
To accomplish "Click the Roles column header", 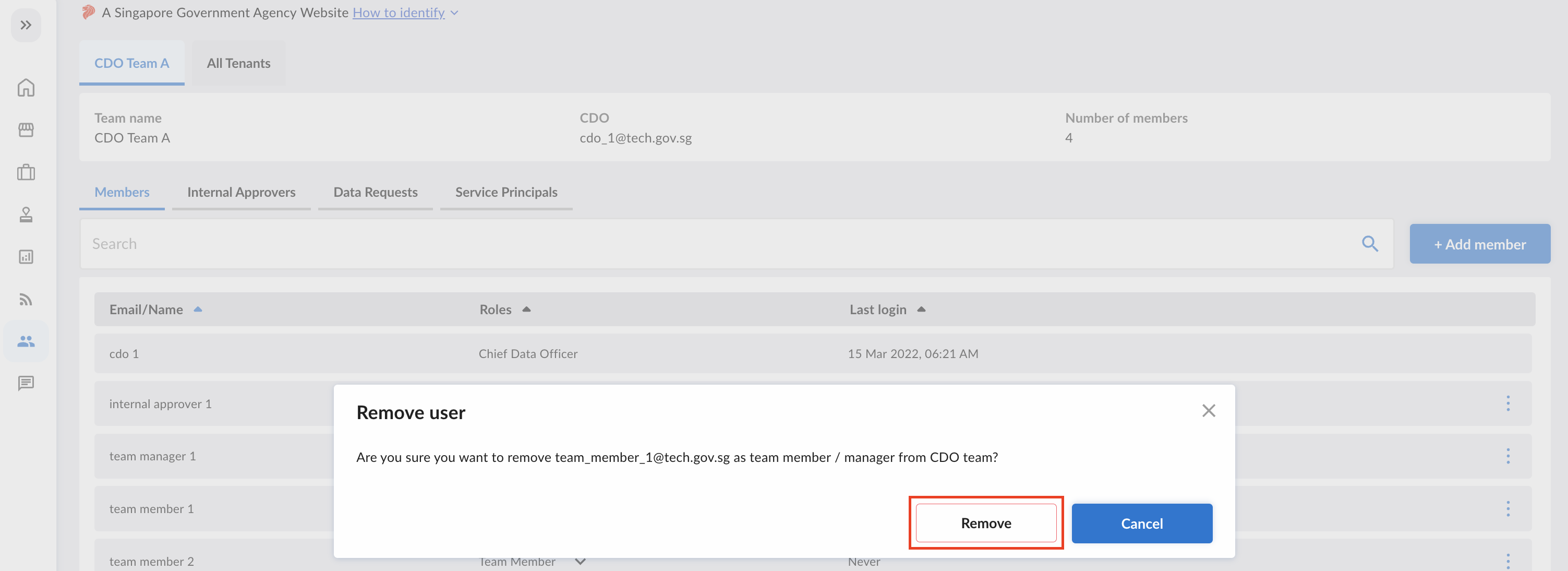I will click(496, 309).
